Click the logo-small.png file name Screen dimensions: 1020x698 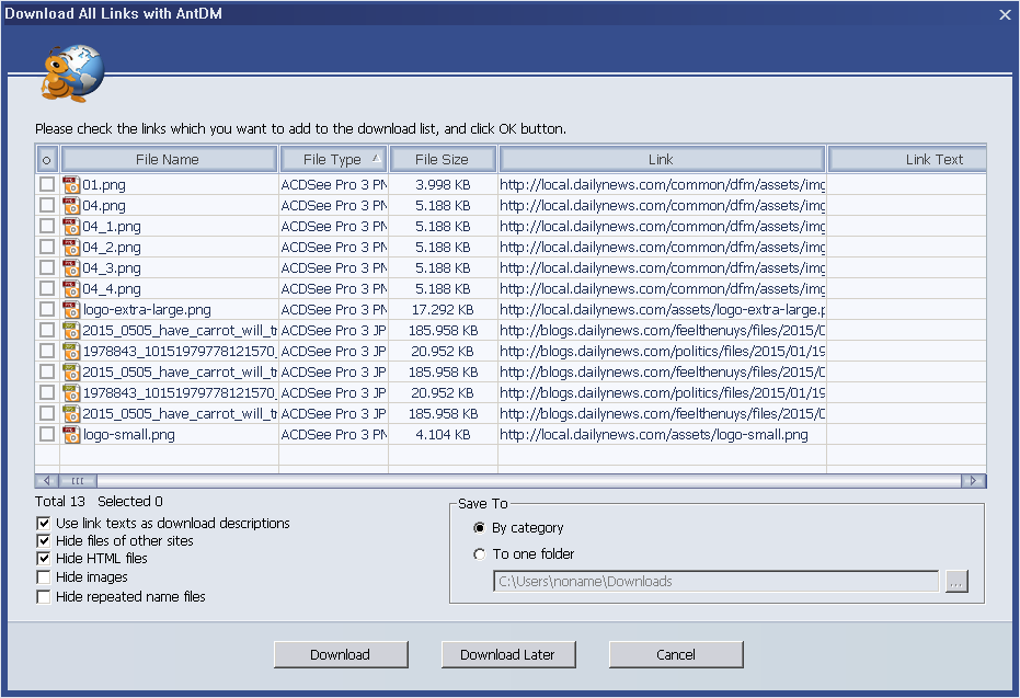(129, 435)
